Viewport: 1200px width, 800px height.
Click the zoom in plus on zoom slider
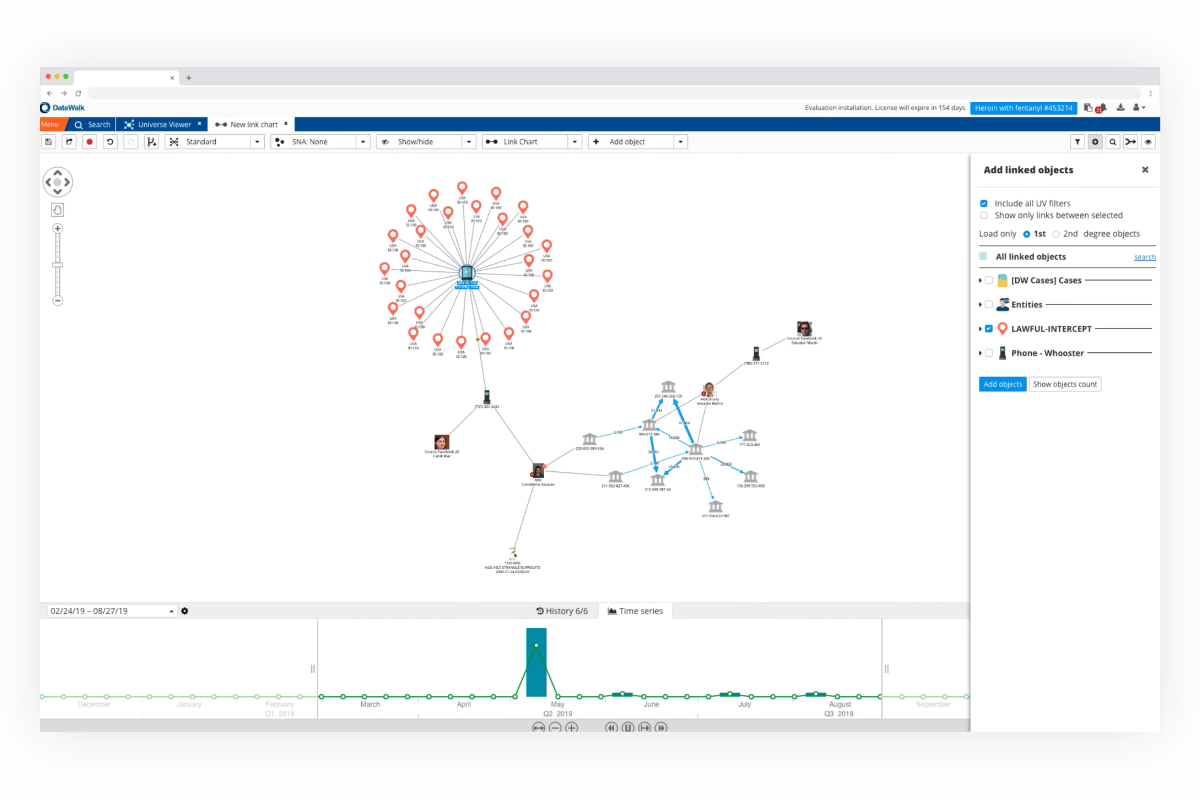click(57, 229)
